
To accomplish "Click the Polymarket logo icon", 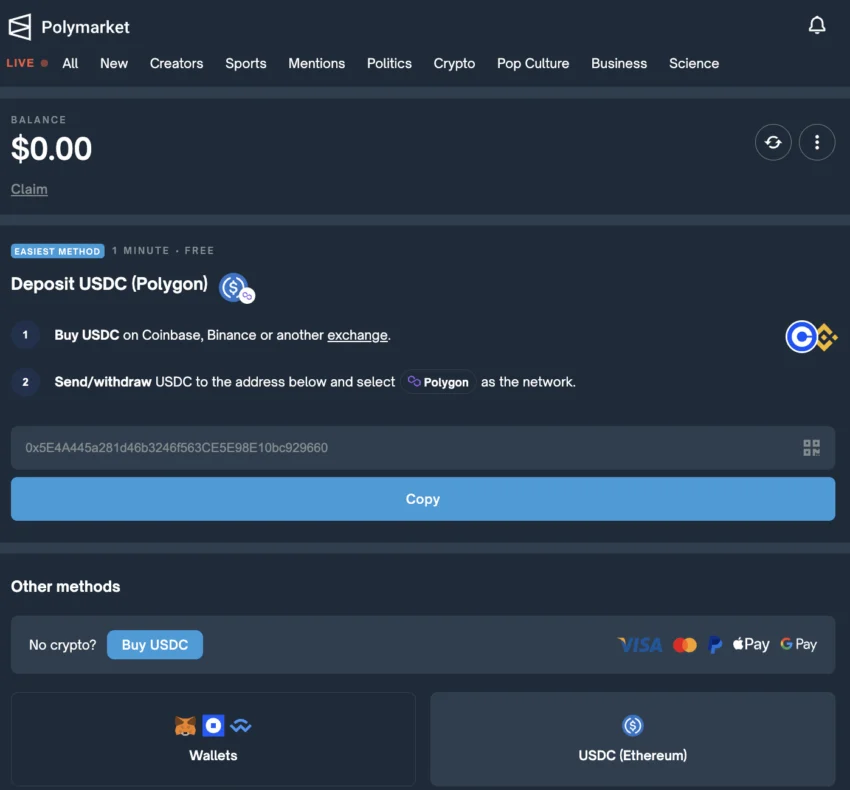I will point(20,27).
